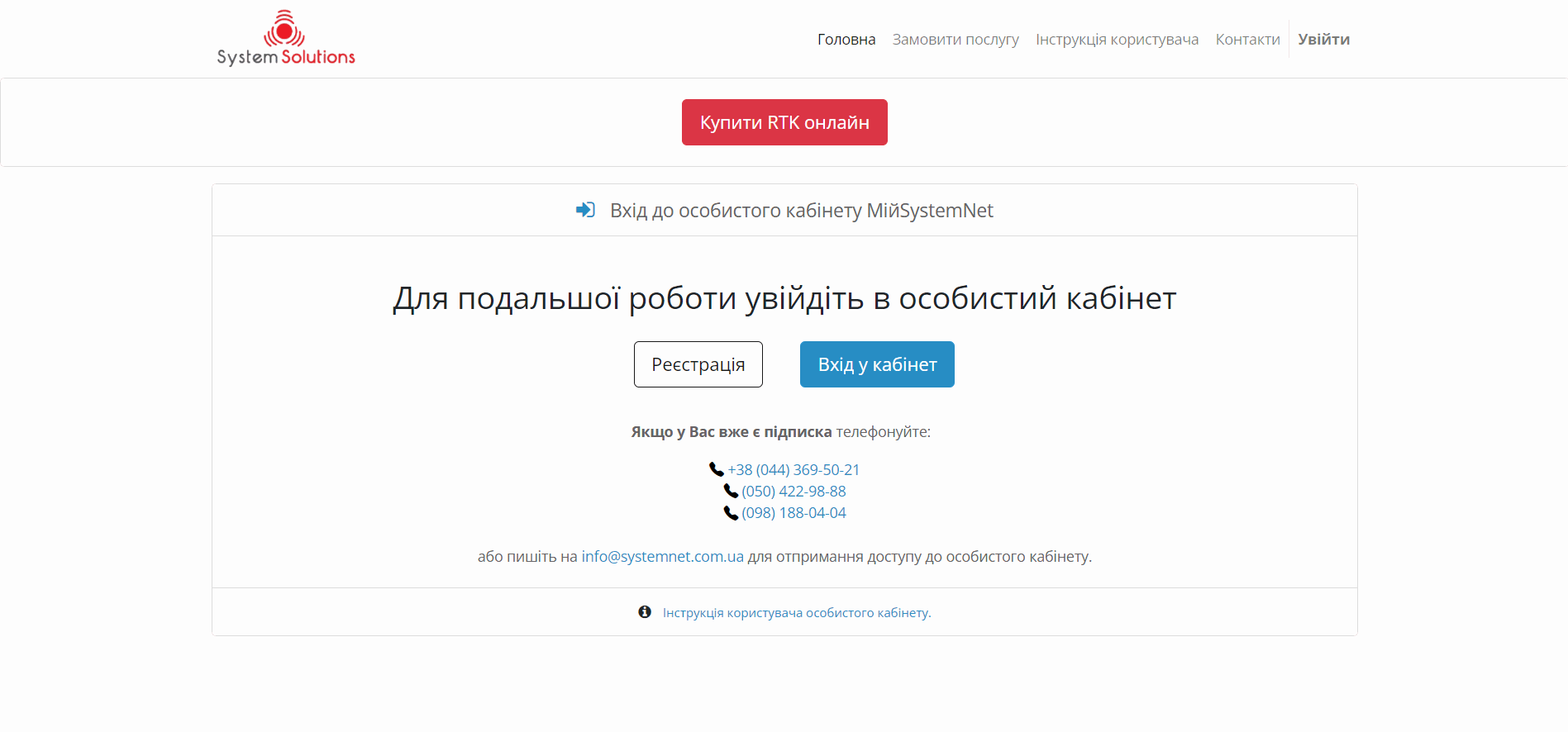Viewport: 1568px width, 732px height.
Task: Click the (098) 188-04-04 phone link
Action: click(794, 512)
